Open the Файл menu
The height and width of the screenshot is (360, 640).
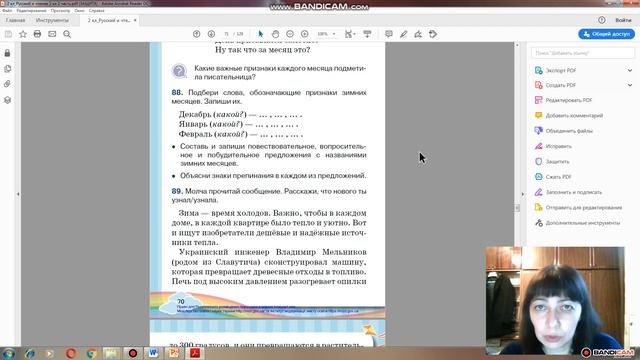click(7, 11)
